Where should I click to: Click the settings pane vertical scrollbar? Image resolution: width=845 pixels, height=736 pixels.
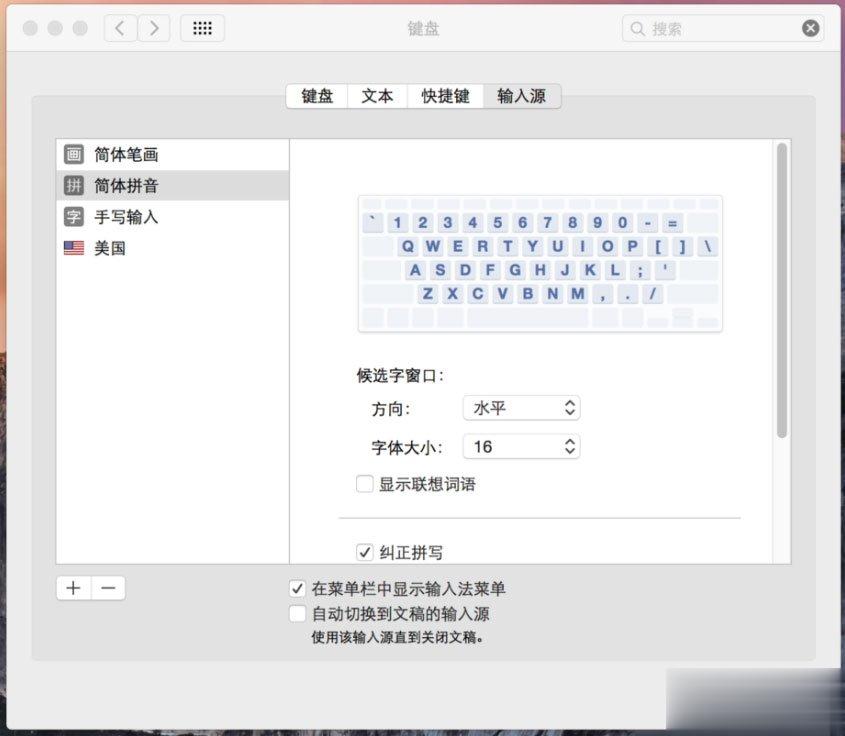[x=782, y=291]
